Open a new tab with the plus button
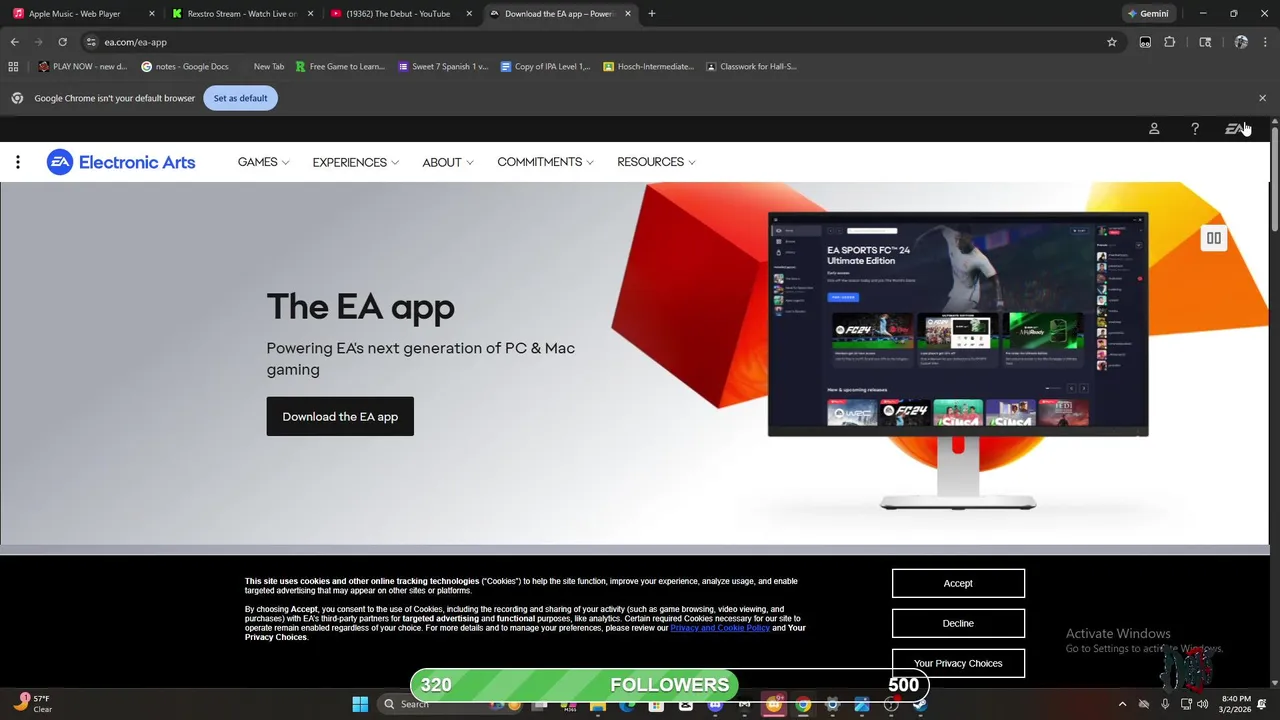 tap(652, 14)
